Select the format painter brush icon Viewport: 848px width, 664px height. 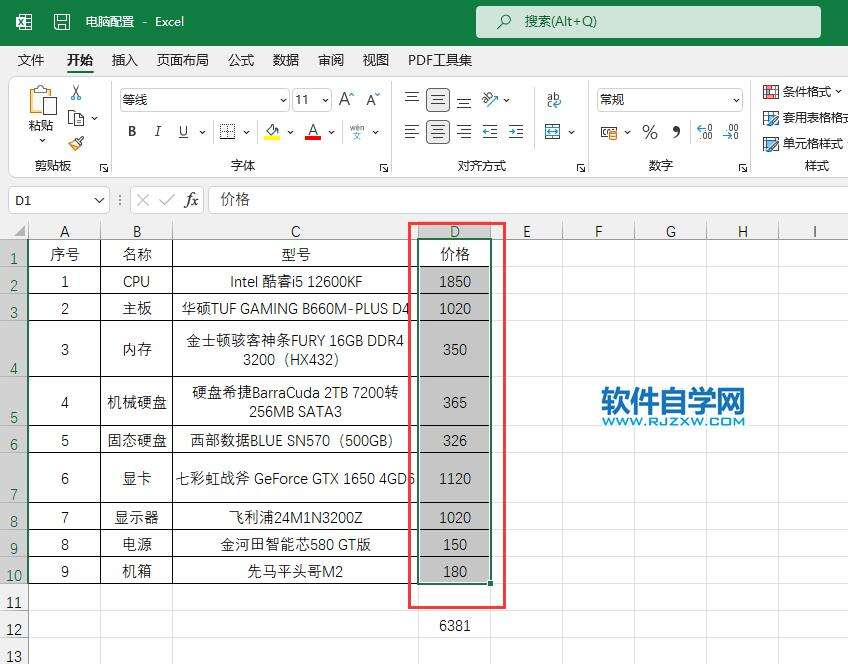(x=75, y=141)
